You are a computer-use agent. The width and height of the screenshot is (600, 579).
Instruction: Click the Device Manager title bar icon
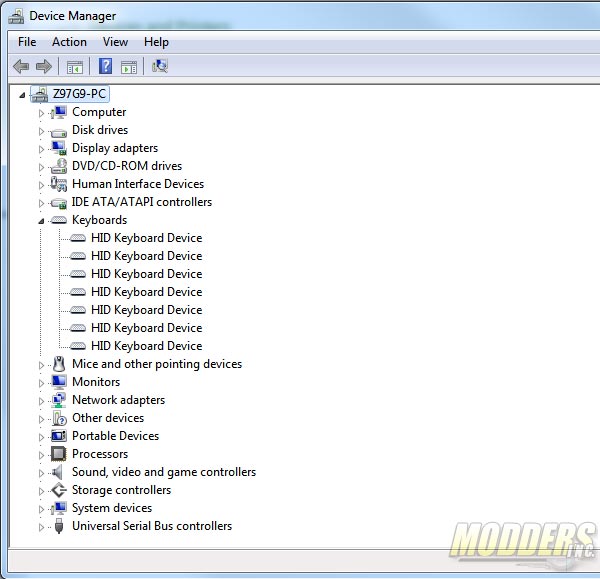[x=16, y=16]
